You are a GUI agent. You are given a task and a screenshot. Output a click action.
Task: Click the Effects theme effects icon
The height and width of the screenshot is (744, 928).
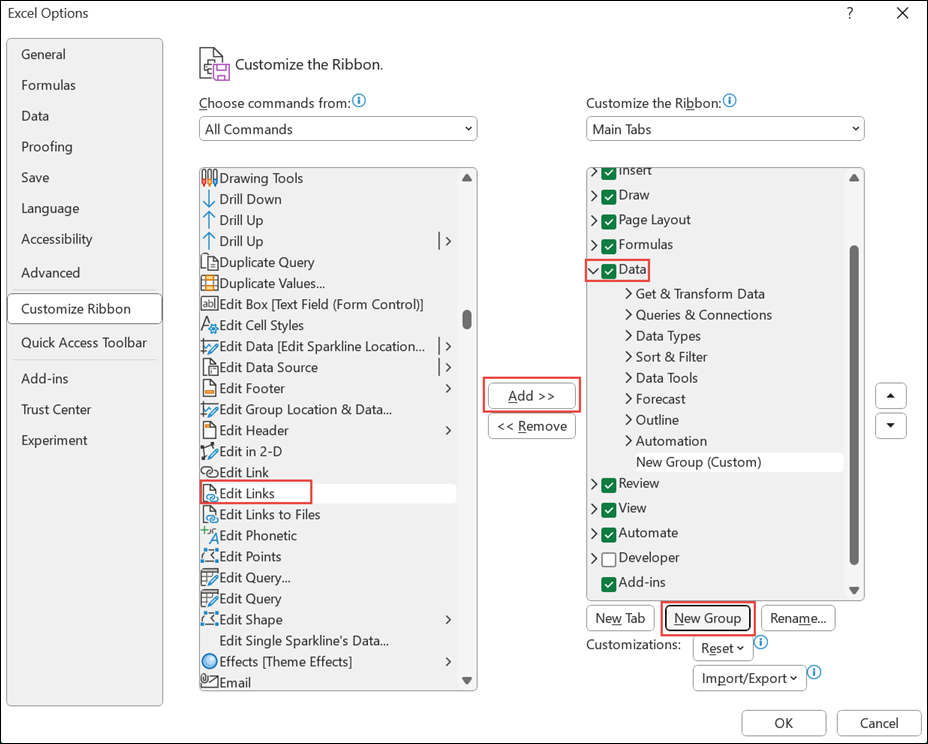point(209,661)
